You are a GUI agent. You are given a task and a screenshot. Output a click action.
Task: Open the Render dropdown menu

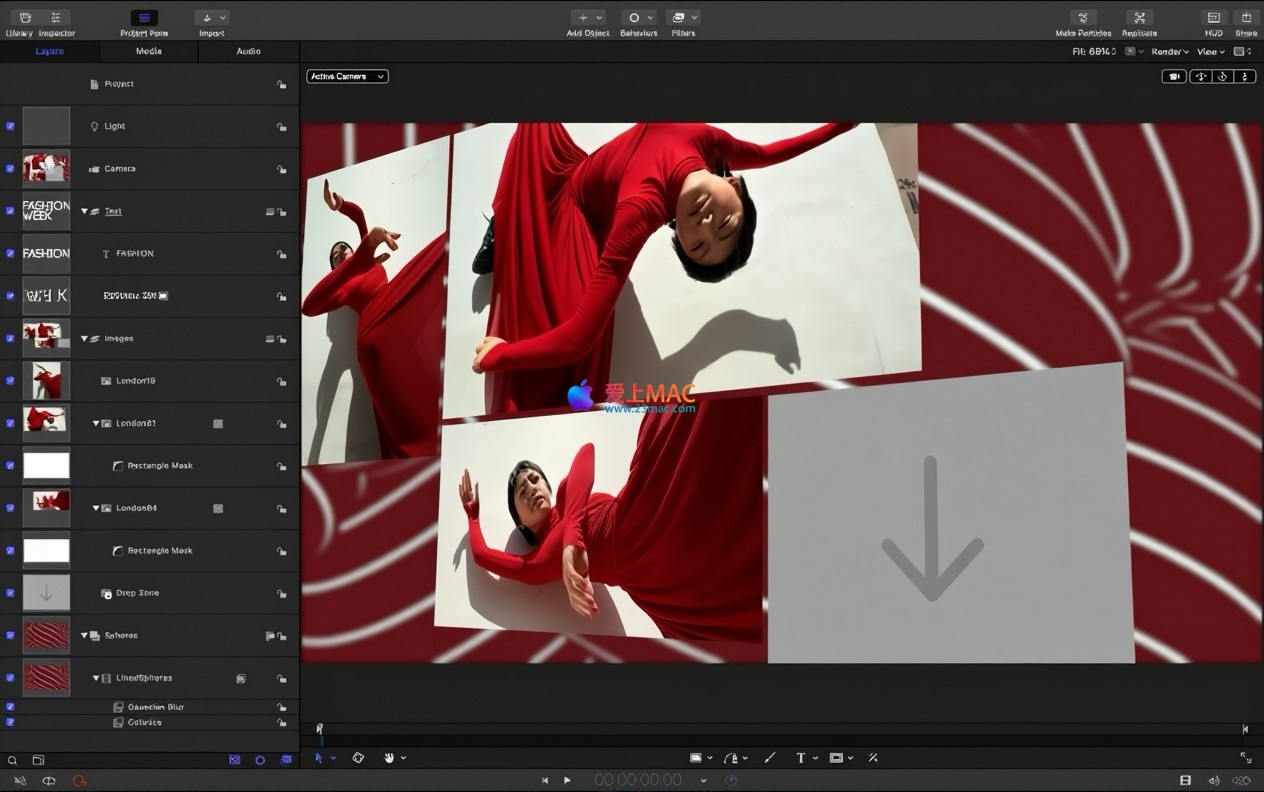1169,51
